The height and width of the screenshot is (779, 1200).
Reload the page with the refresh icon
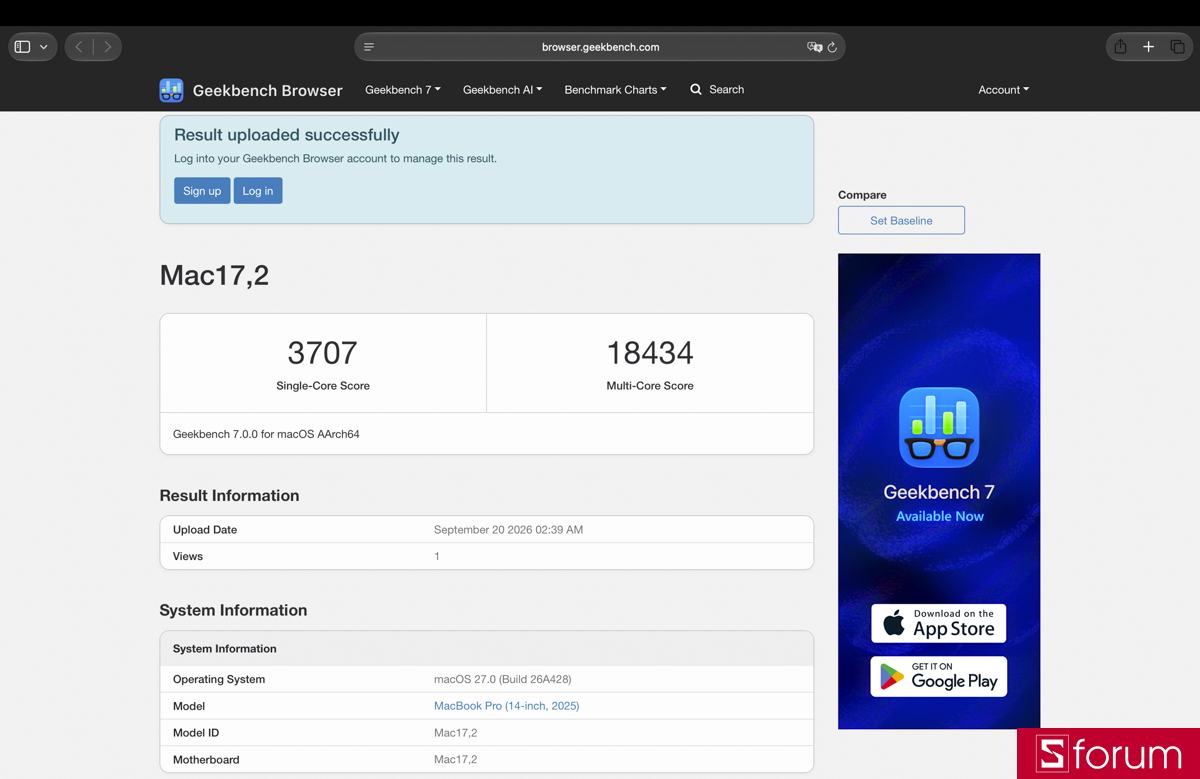point(832,47)
